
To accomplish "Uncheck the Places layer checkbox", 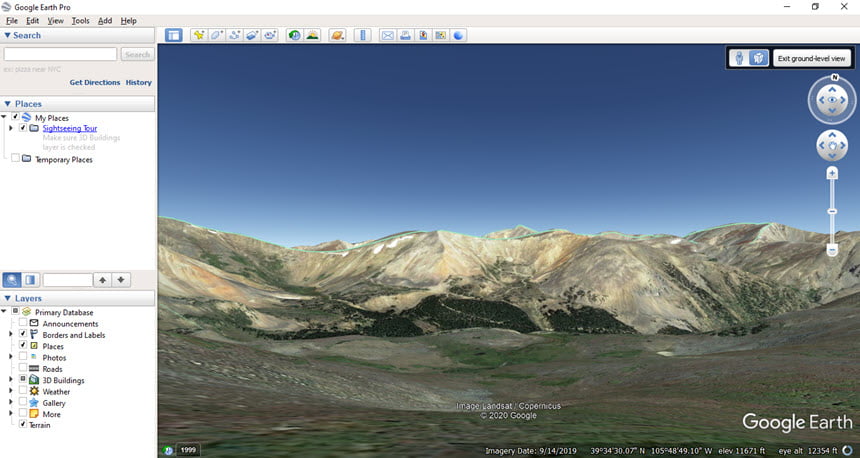I will click(x=23, y=345).
